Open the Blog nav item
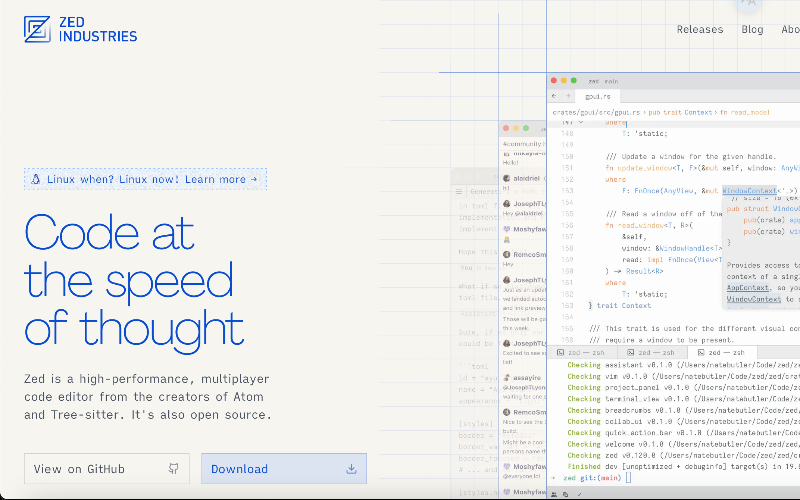The width and height of the screenshot is (800, 500). coord(752,30)
